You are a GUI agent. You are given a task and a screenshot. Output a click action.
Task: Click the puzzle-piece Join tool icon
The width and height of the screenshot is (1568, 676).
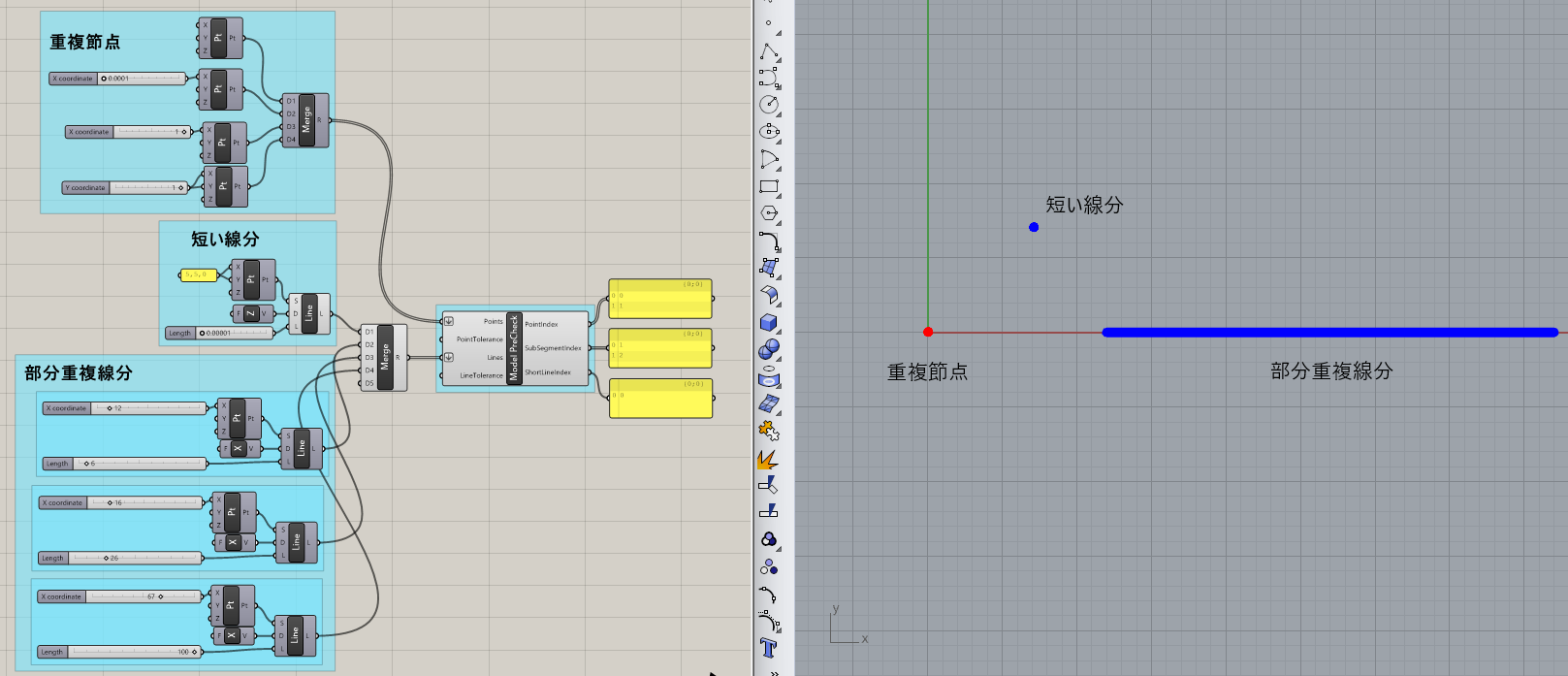click(769, 431)
